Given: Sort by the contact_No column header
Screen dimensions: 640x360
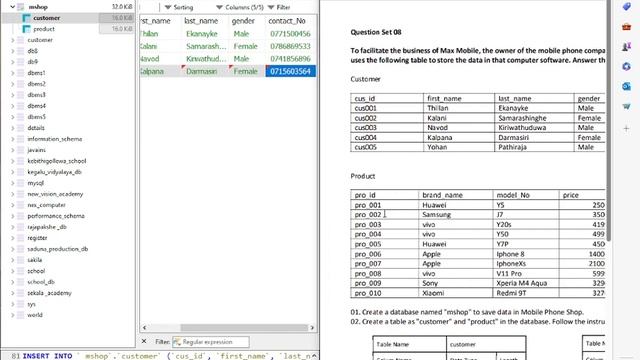Looking at the screenshot, I should tap(290, 21).
